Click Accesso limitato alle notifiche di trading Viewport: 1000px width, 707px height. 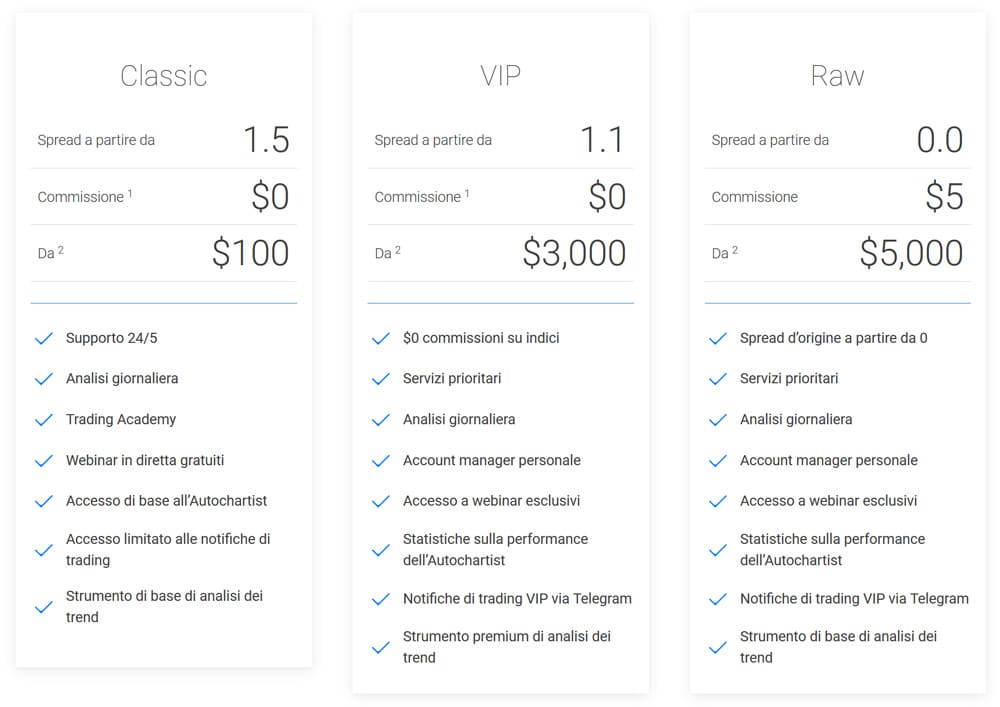pos(168,550)
